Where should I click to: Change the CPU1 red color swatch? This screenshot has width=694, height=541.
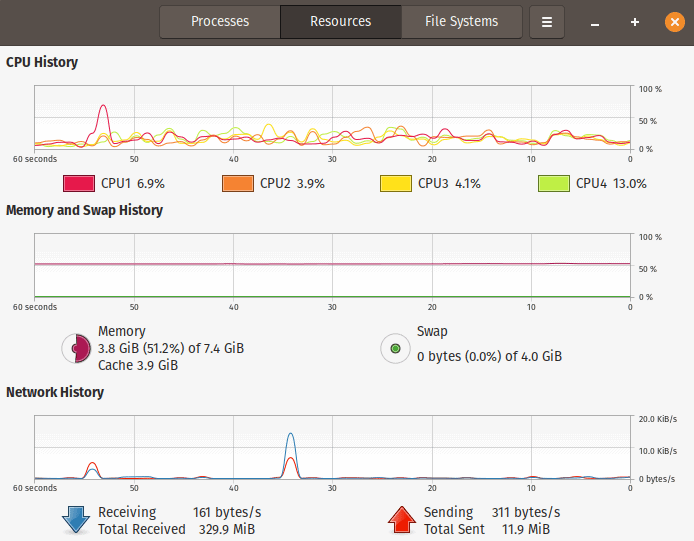(78, 183)
